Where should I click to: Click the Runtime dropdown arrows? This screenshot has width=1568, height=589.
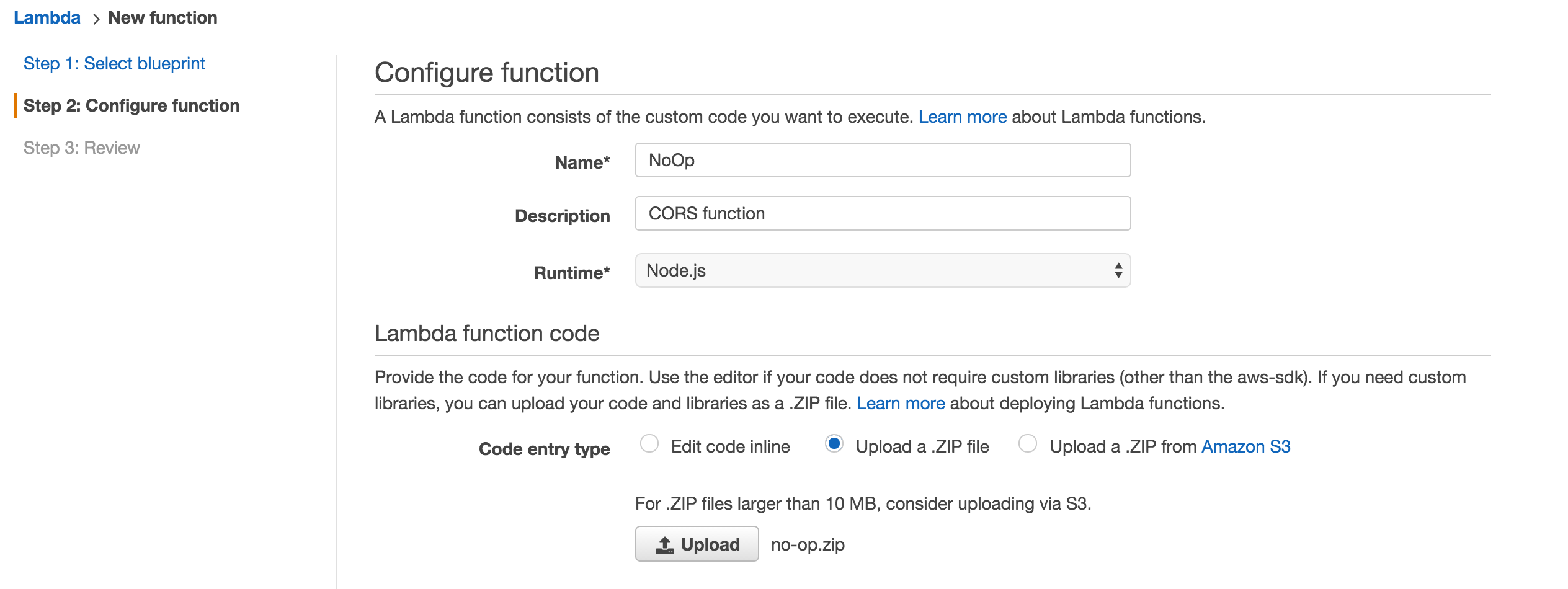coord(1118,271)
